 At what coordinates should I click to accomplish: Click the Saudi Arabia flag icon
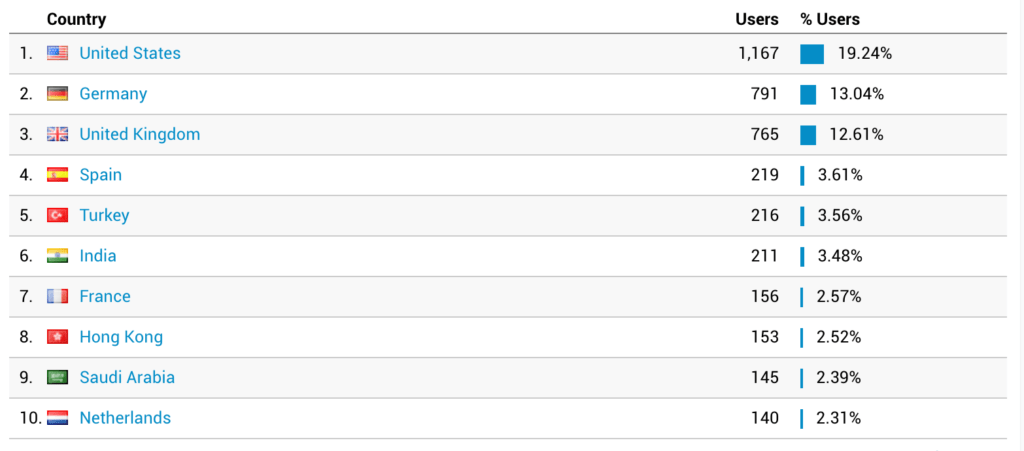click(x=57, y=377)
